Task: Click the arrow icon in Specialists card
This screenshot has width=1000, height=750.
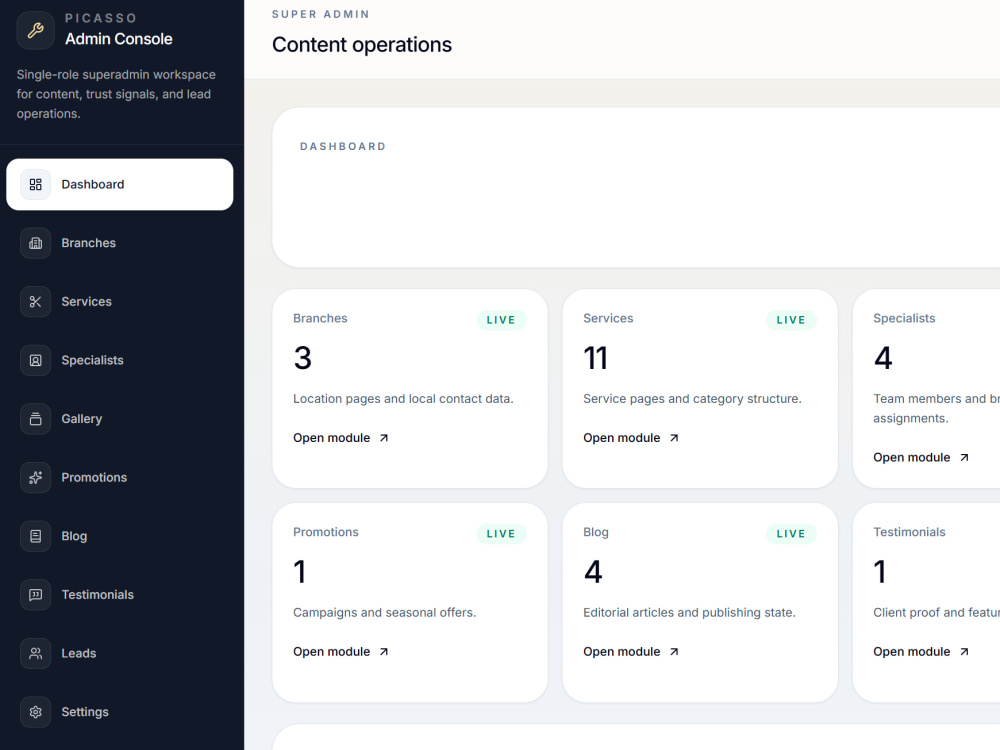Action: (964, 457)
